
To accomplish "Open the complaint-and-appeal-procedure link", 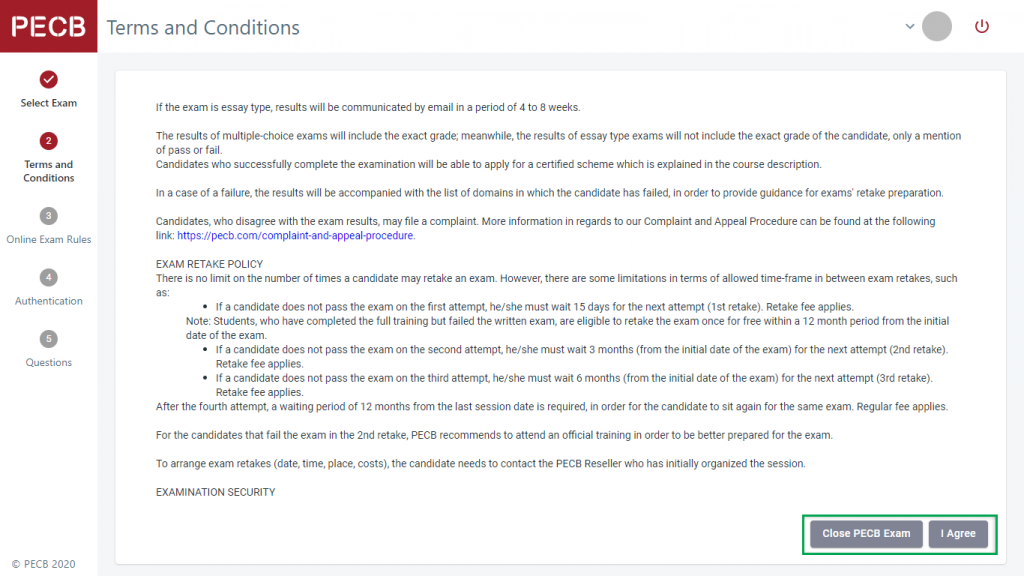I will [296, 236].
